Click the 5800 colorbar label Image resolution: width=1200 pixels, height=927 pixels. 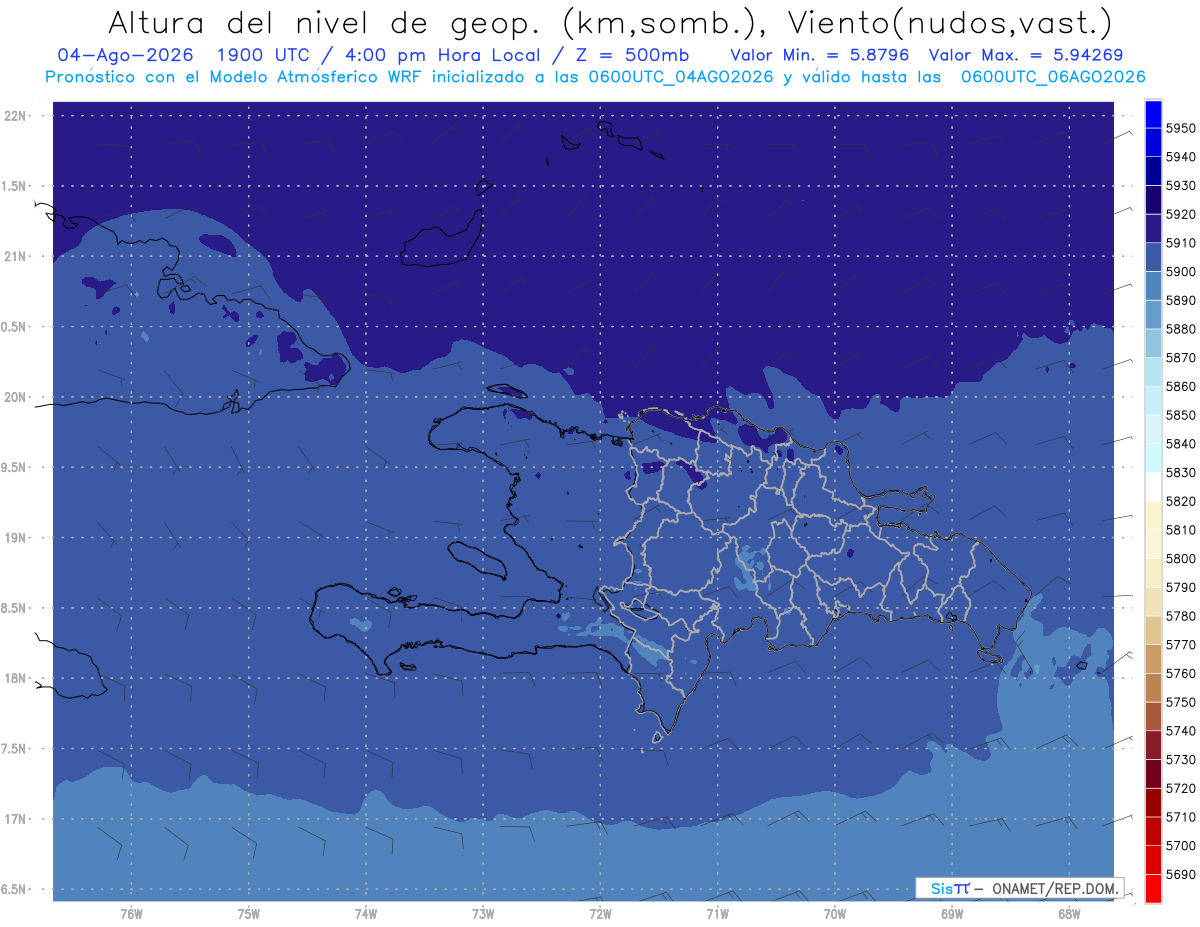(x=1181, y=558)
